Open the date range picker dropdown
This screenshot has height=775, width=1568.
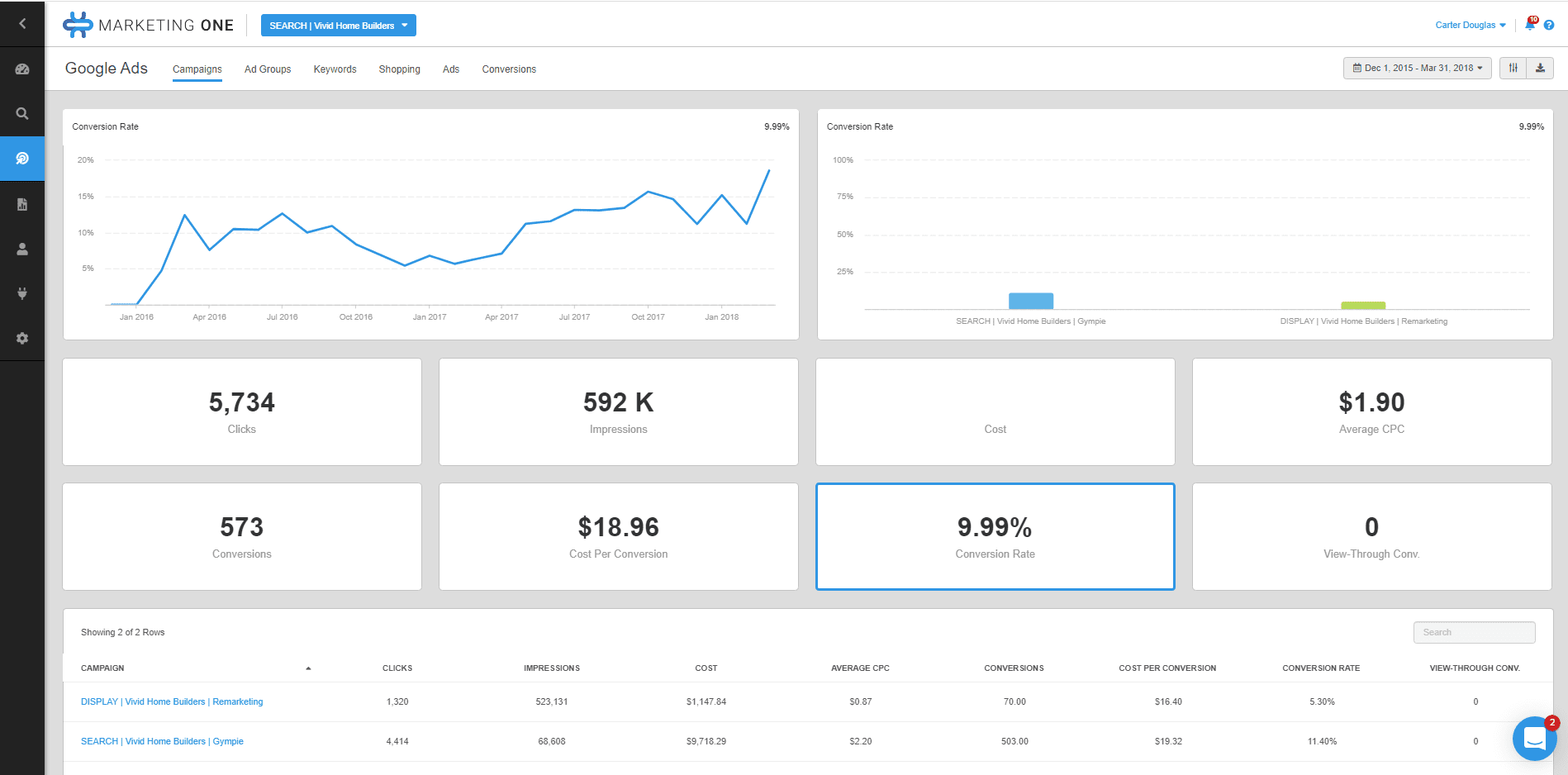(1418, 68)
